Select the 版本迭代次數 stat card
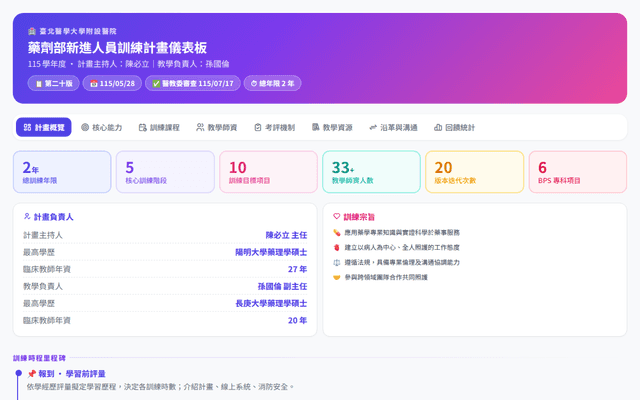The image size is (640, 400). coord(475,172)
